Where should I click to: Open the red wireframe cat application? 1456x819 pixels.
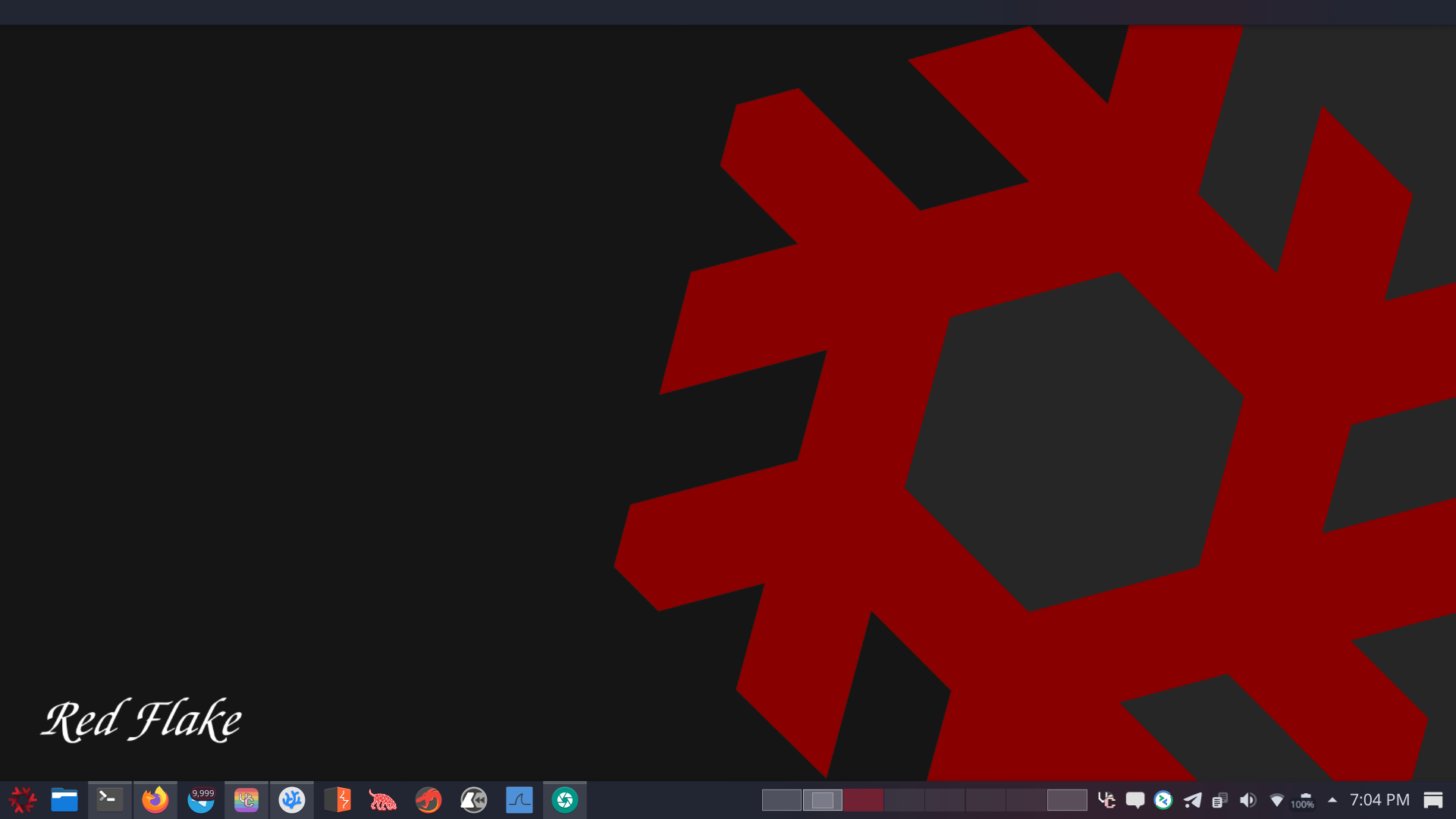[383, 800]
